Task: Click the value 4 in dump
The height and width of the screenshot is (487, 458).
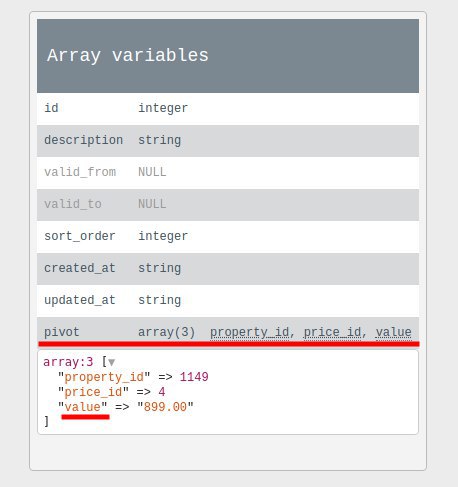Action: [x=162, y=392]
